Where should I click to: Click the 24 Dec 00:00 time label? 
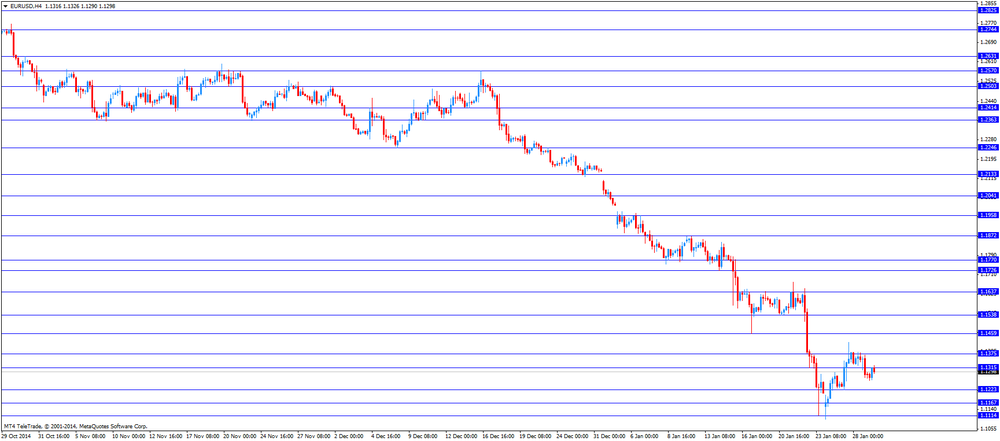click(x=574, y=437)
